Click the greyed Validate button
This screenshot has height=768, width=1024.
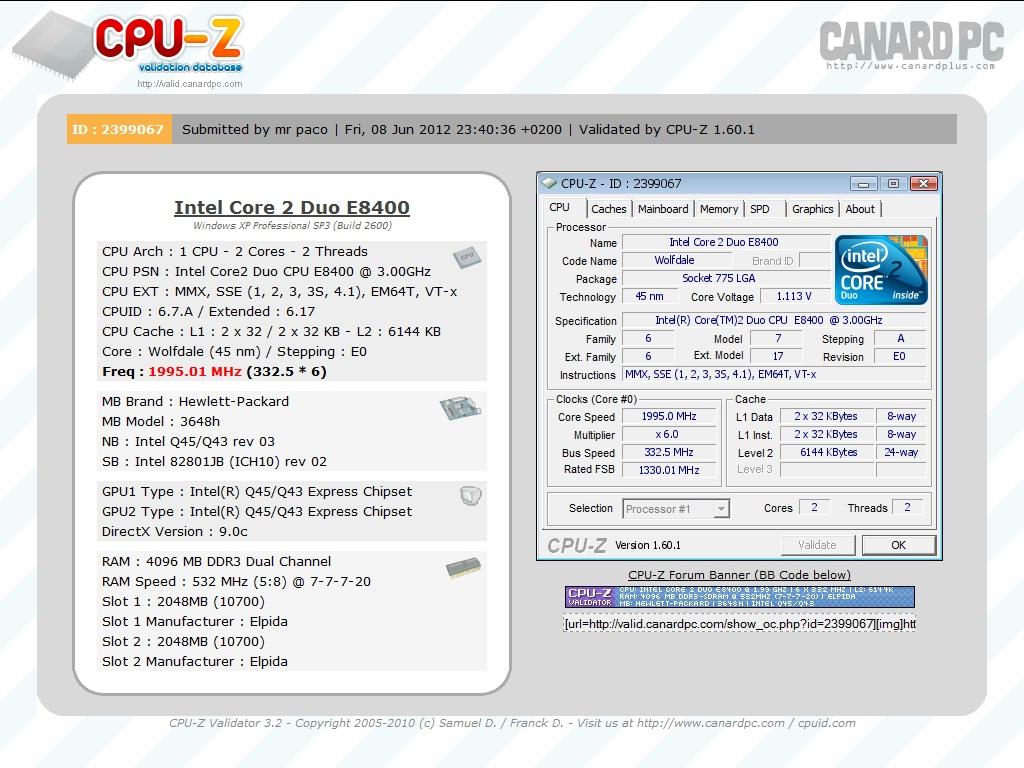[817, 545]
